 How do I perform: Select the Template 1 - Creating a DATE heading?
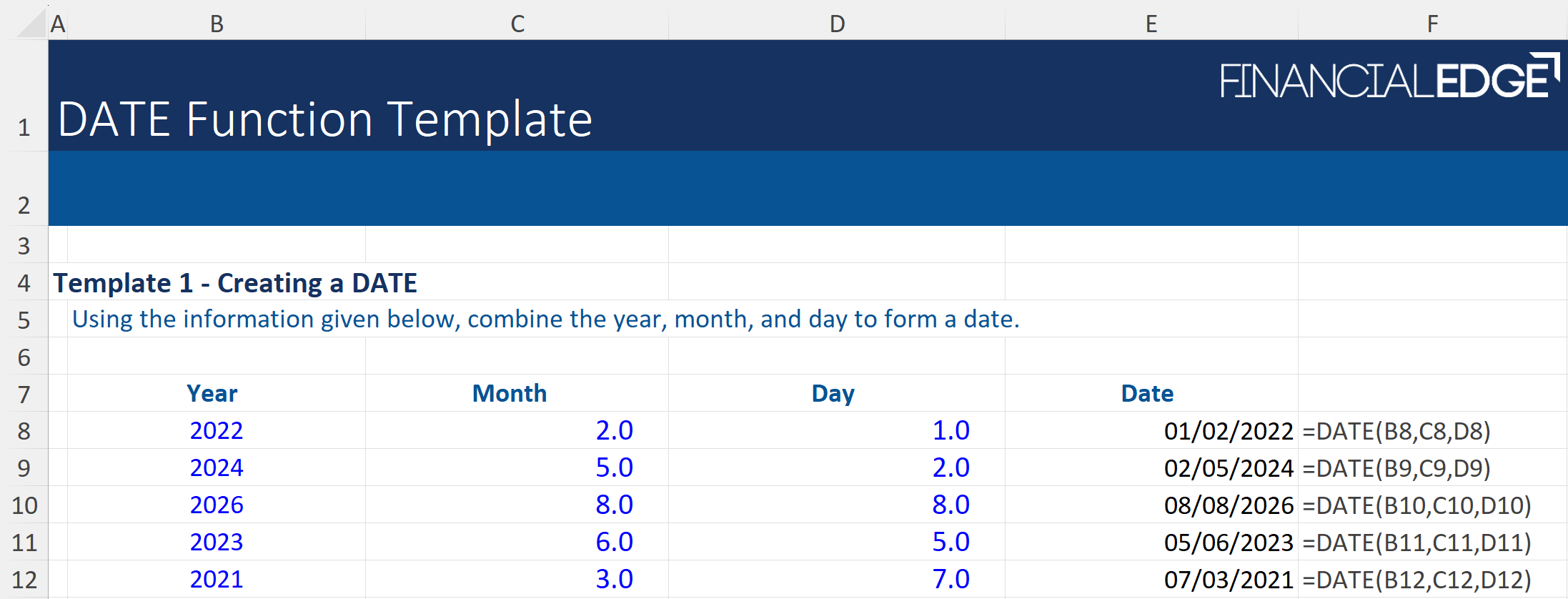pyautogui.click(x=235, y=283)
